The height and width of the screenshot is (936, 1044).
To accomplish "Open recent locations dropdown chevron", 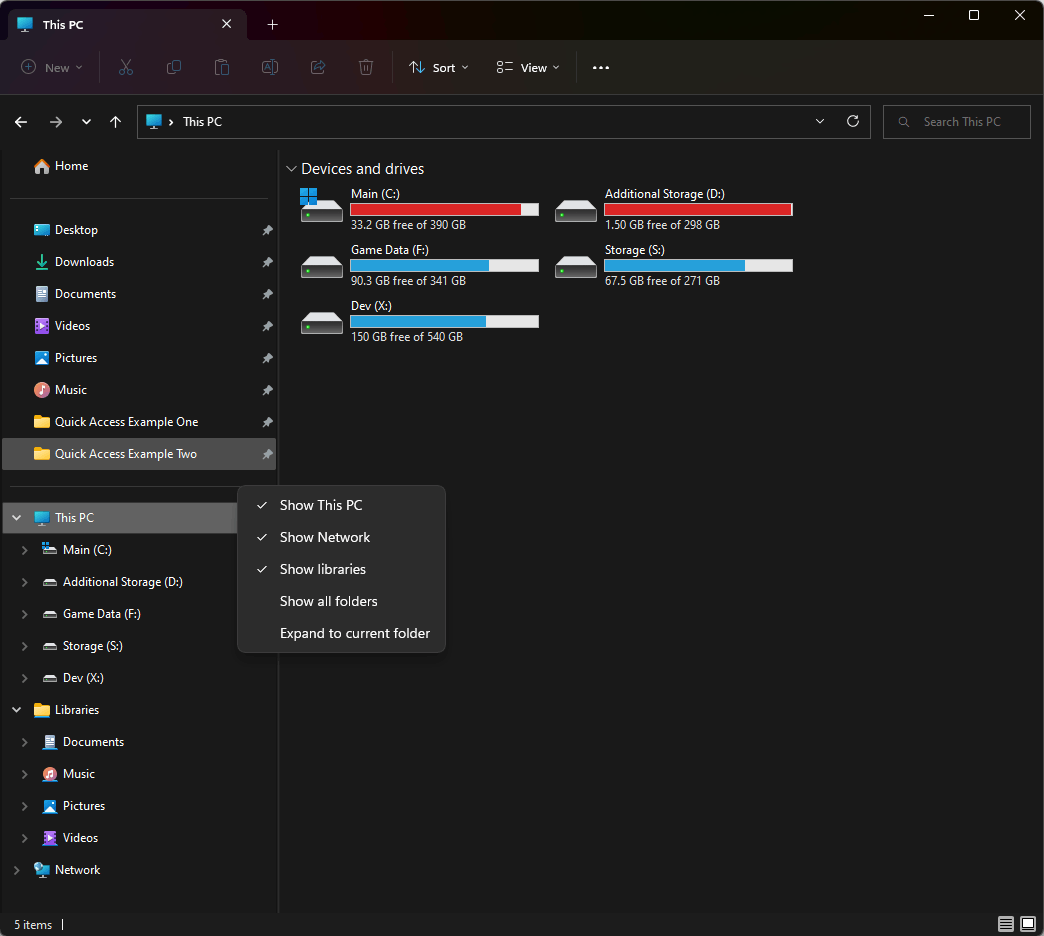I will point(86,122).
